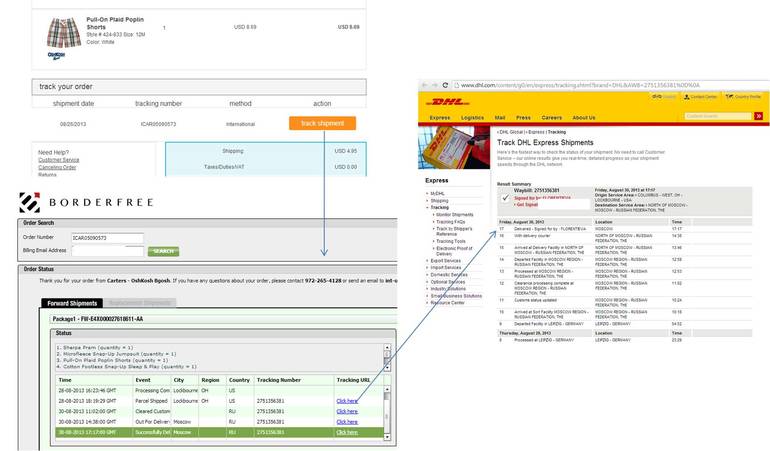Click the OshKosh brand logo under shorts
The image size is (770, 451).
[x=56, y=56]
